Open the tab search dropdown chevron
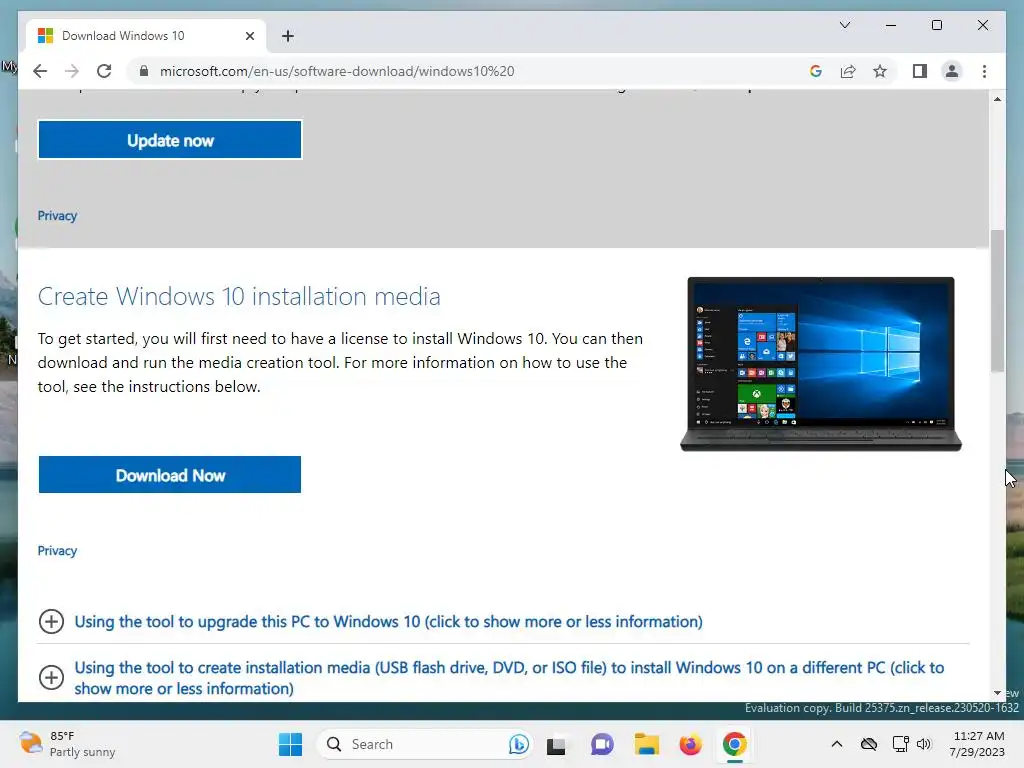The image size is (1024, 768). pyautogui.click(x=844, y=25)
